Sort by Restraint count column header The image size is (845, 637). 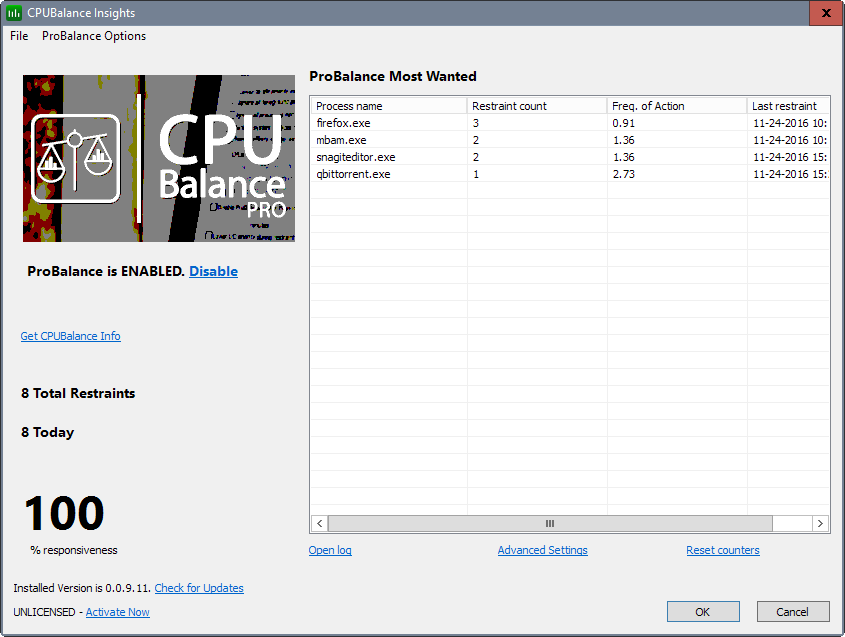point(537,106)
